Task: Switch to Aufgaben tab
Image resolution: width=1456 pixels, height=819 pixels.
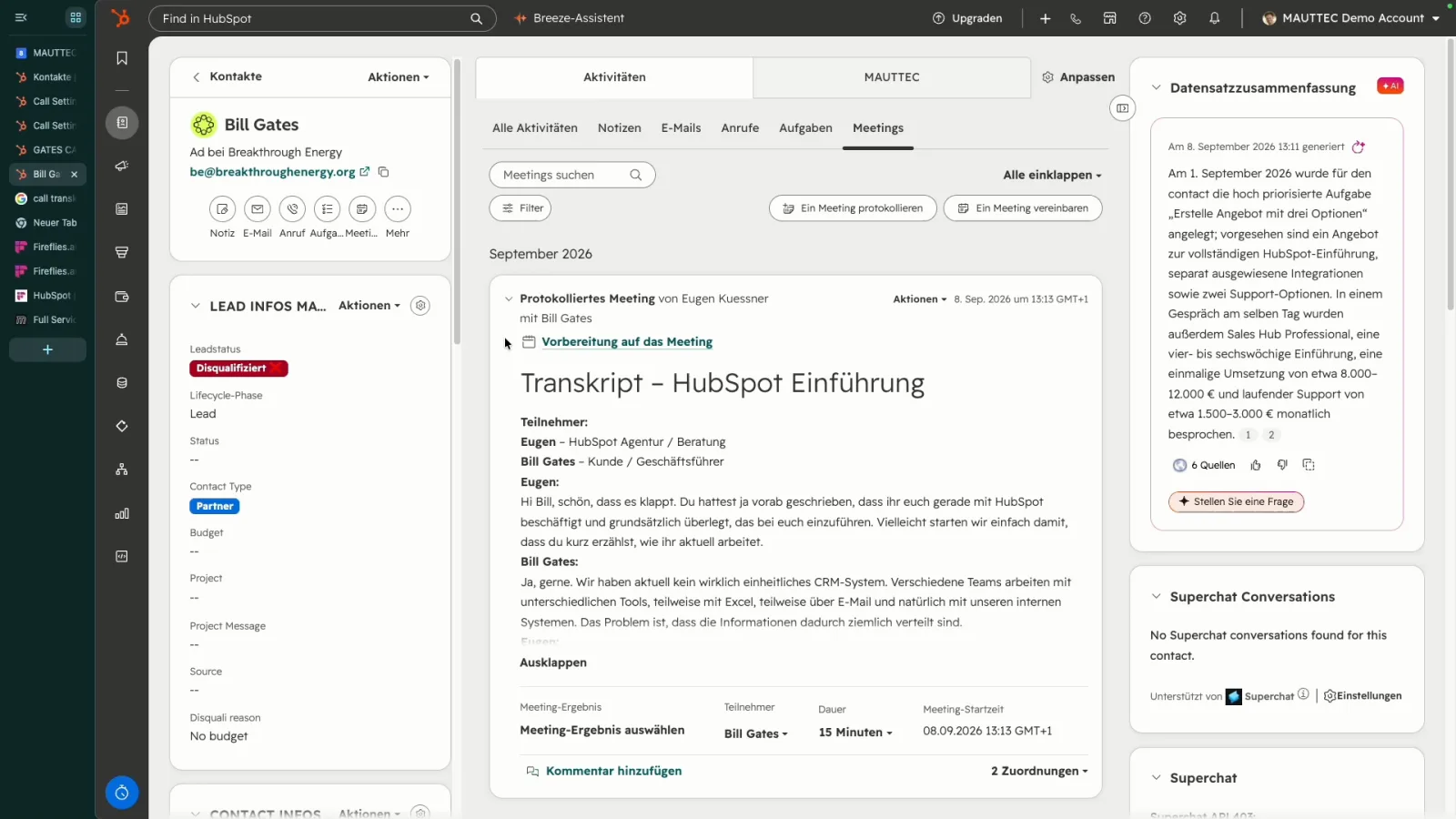Action: pos(805,128)
